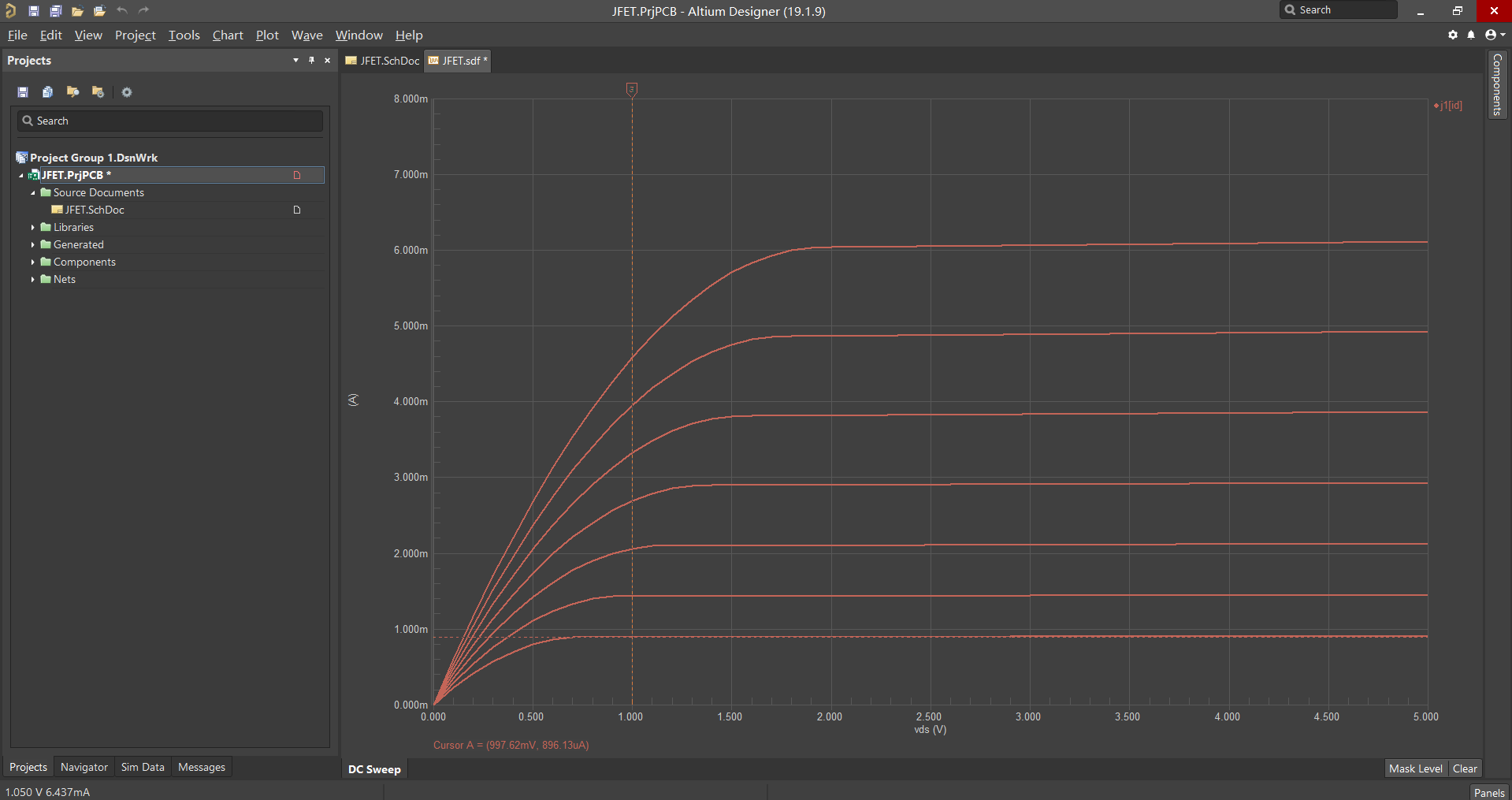Click the Save icon in the title bar
The height and width of the screenshot is (800, 1512).
point(34,11)
